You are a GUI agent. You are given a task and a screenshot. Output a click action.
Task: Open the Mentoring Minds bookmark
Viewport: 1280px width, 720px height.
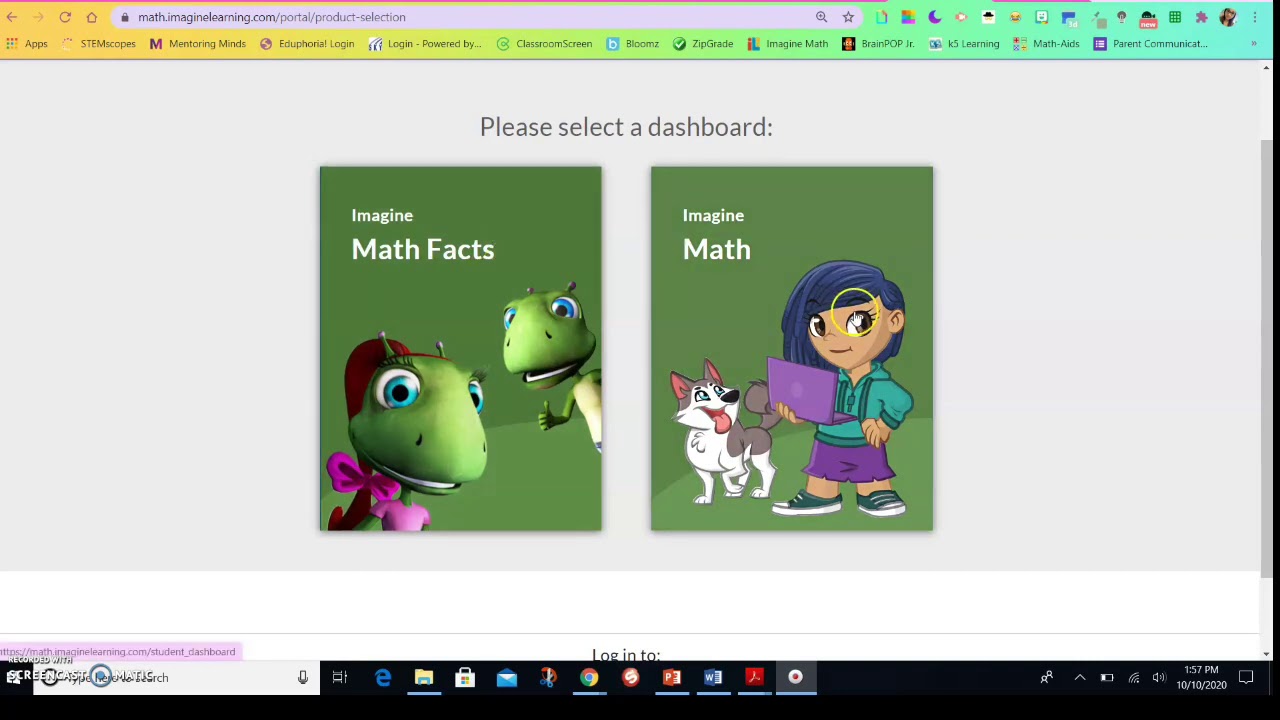[x=198, y=44]
